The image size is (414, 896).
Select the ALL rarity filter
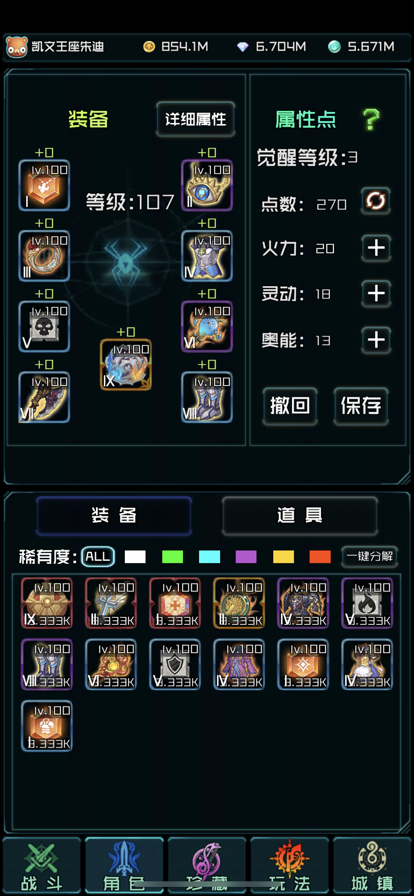click(98, 557)
